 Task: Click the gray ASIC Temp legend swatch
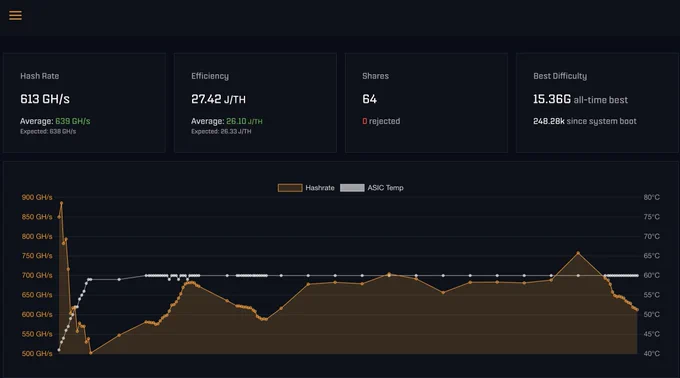coord(352,188)
